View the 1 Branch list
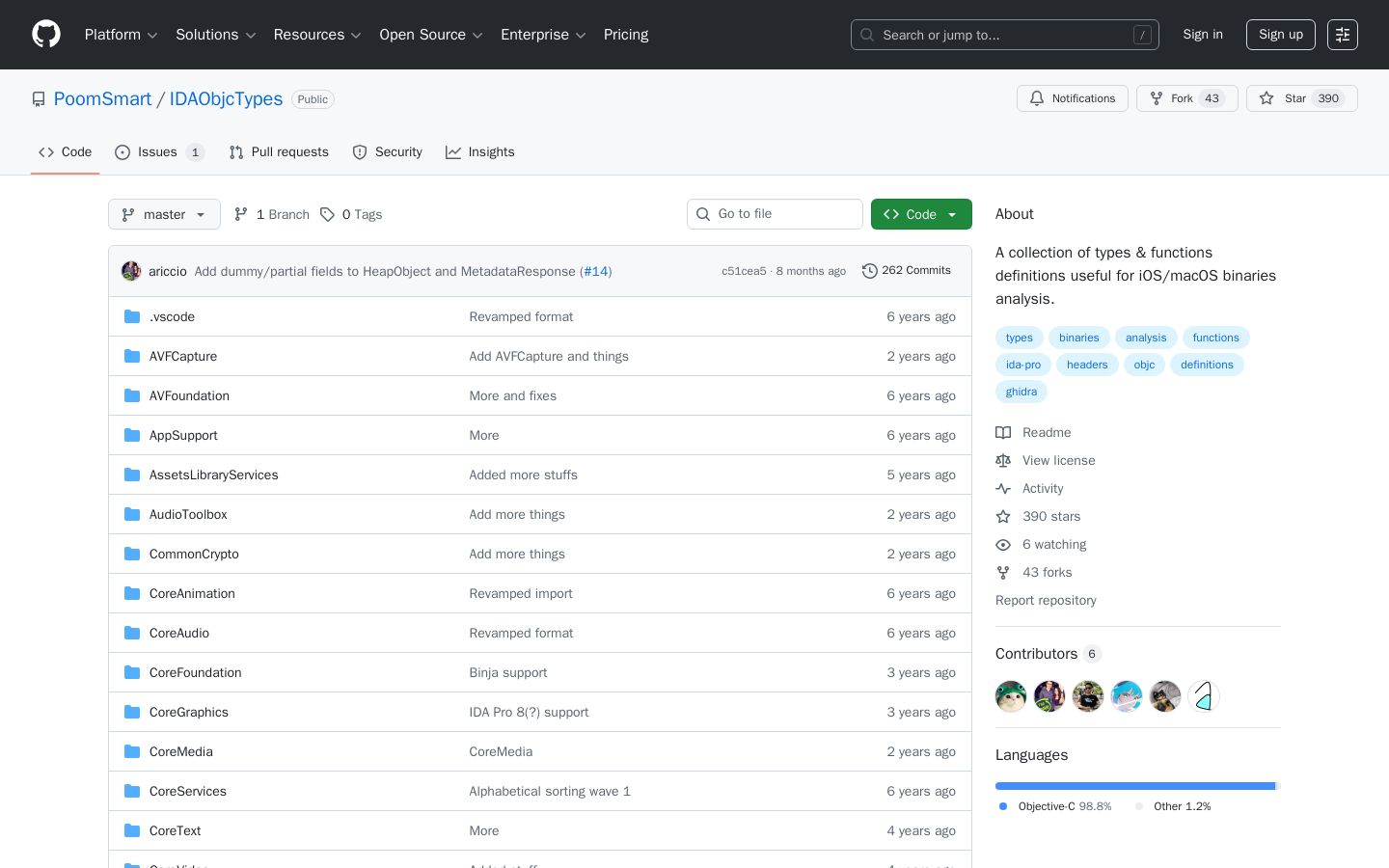This screenshot has width=1389, height=868. tap(272, 214)
